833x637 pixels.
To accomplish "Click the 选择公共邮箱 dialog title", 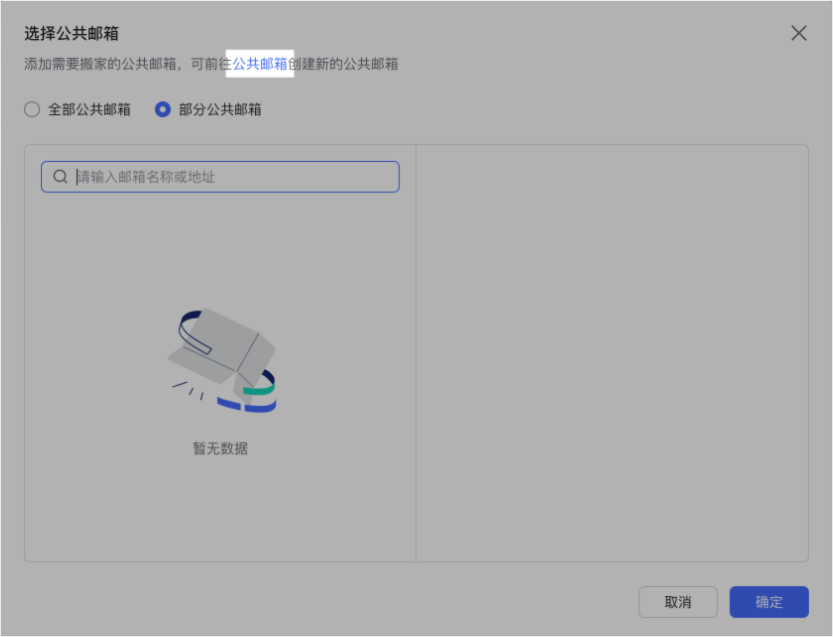I will coord(71,33).
